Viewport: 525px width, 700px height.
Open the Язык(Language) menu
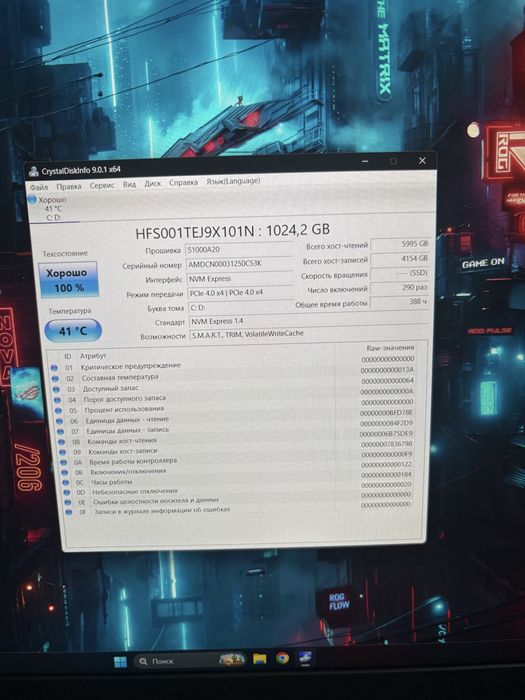[233, 181]
